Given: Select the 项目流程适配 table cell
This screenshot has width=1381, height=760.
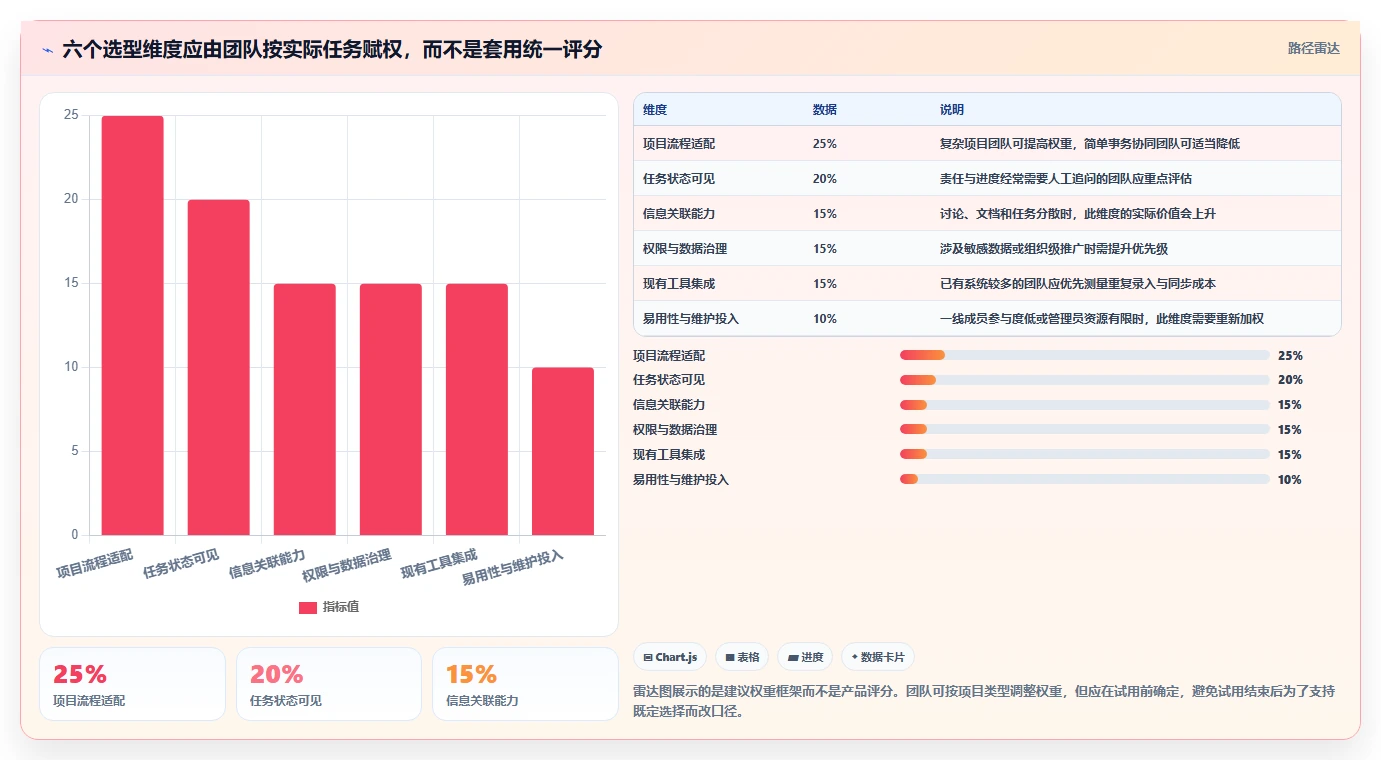Looking at the screenshot, I should pos(679,144).
